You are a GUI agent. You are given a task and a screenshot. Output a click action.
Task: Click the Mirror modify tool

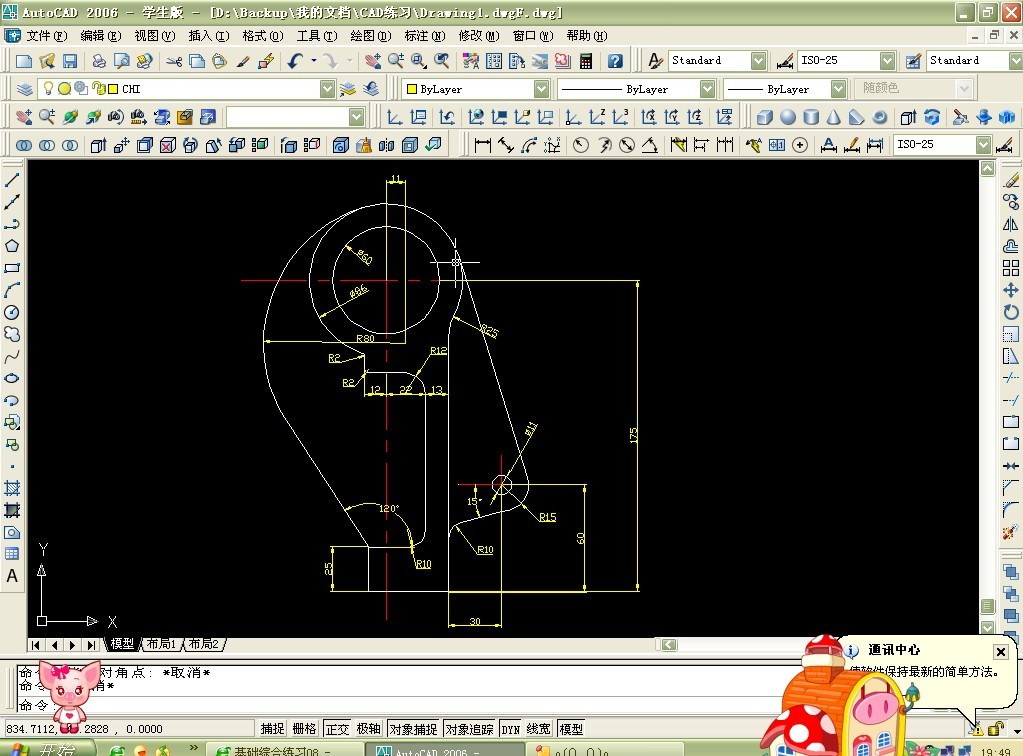(x=1011, y=224)
